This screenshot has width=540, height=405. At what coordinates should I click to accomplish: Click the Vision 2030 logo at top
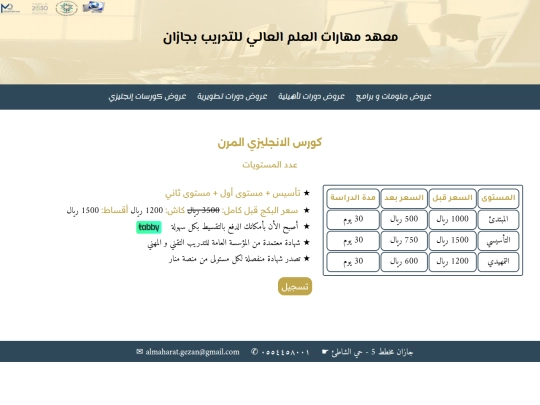(40, 8)
